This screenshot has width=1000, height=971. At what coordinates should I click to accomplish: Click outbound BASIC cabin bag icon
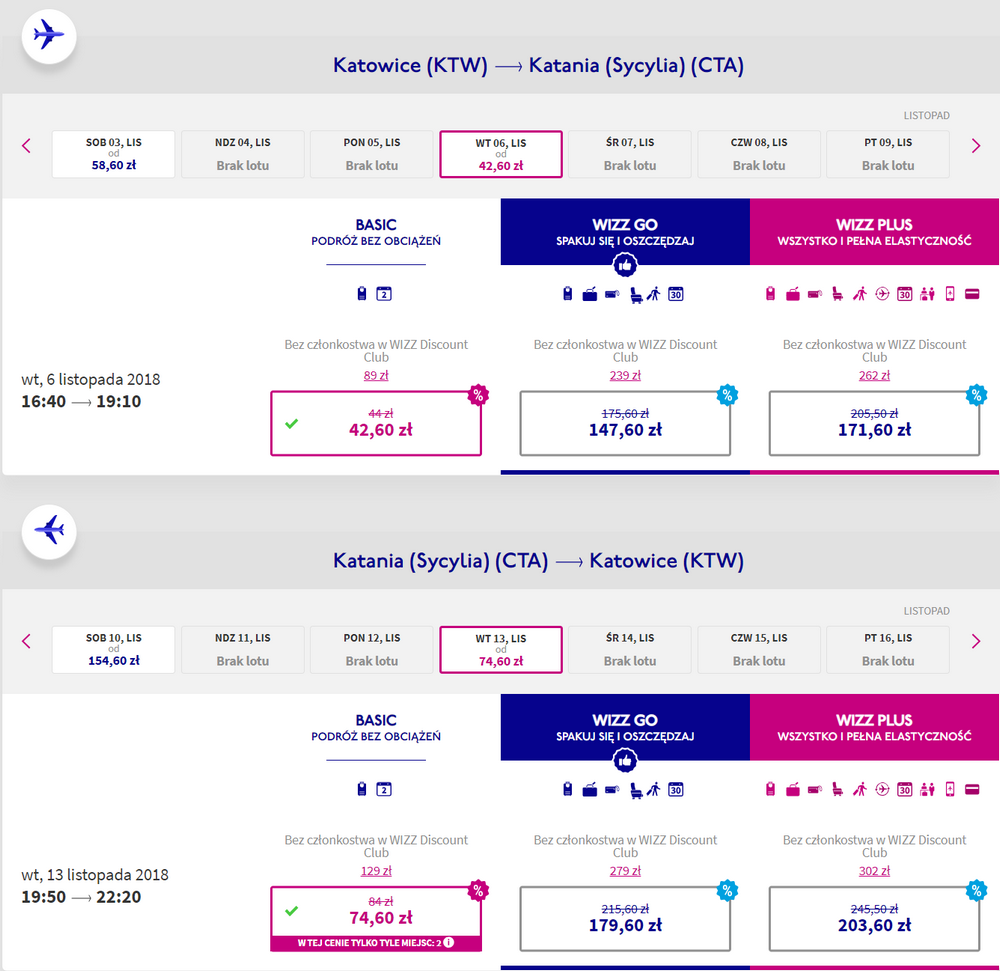(x=362, y=293)
